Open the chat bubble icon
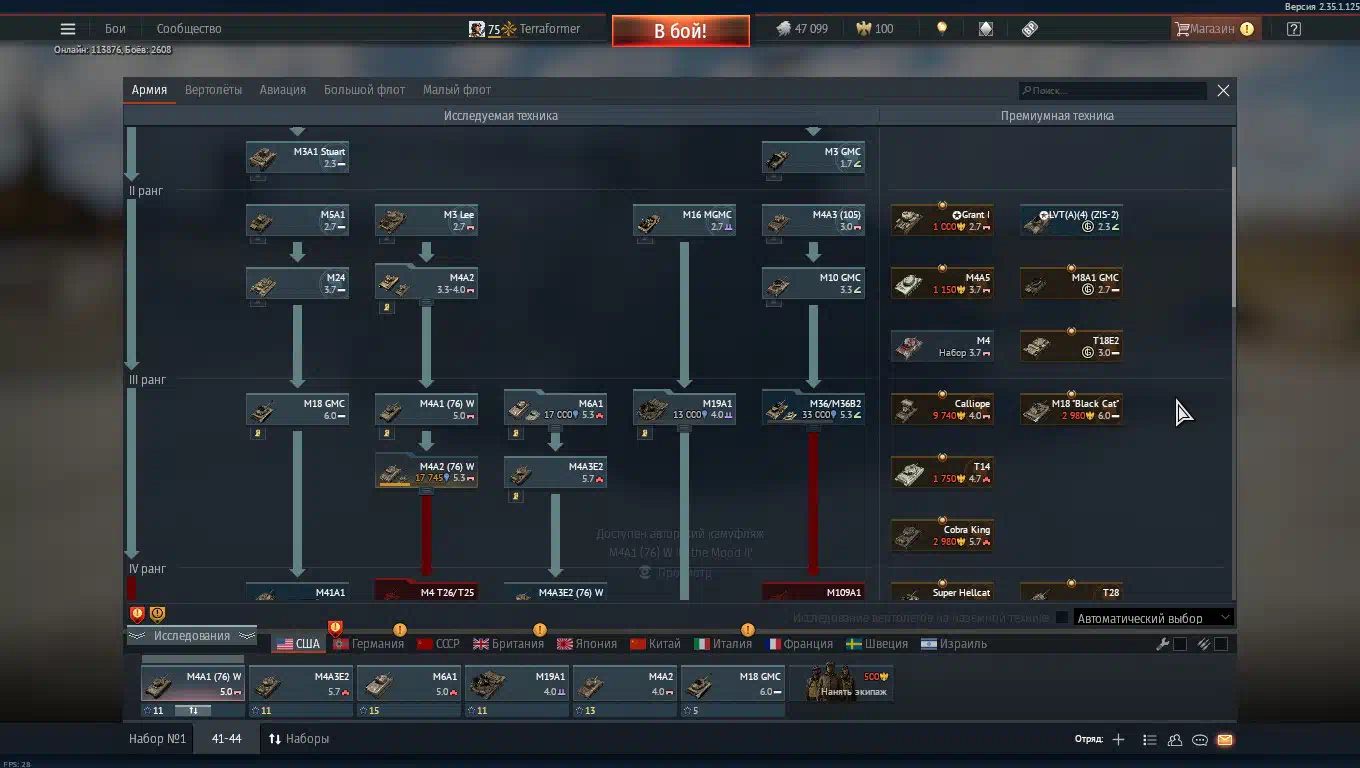The height and width of the screenshot is (768, 1360). [x=1200, y=740]
